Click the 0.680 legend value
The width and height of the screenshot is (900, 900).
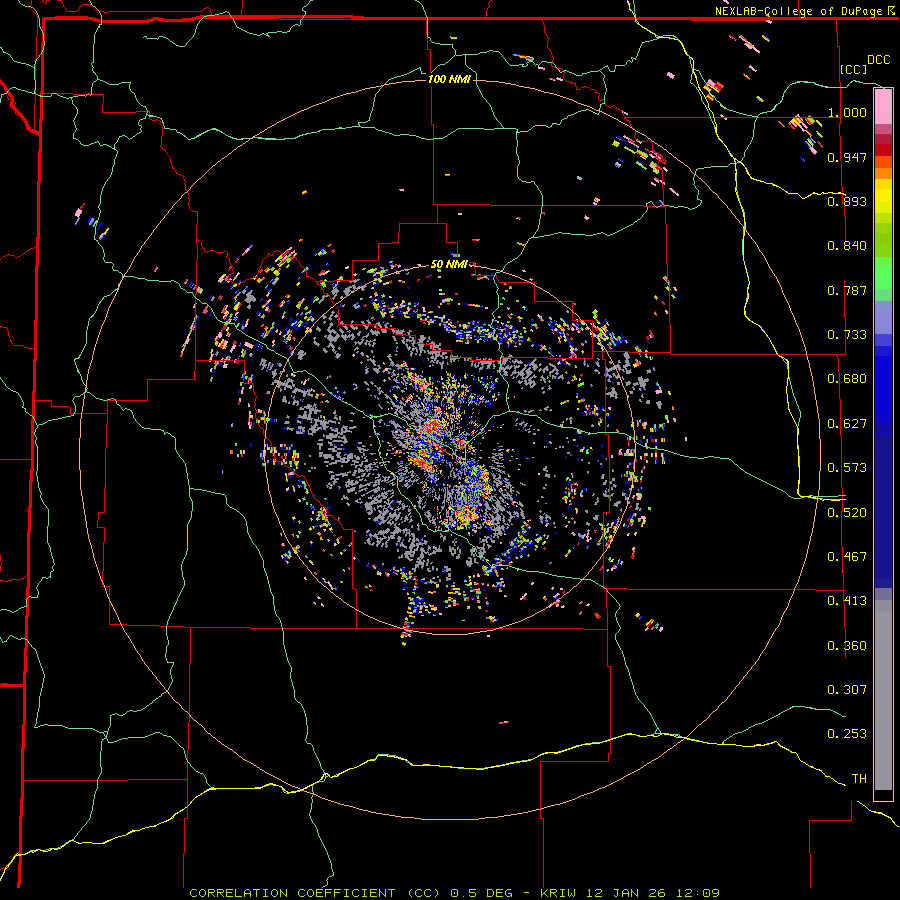[x=847, y=379]
